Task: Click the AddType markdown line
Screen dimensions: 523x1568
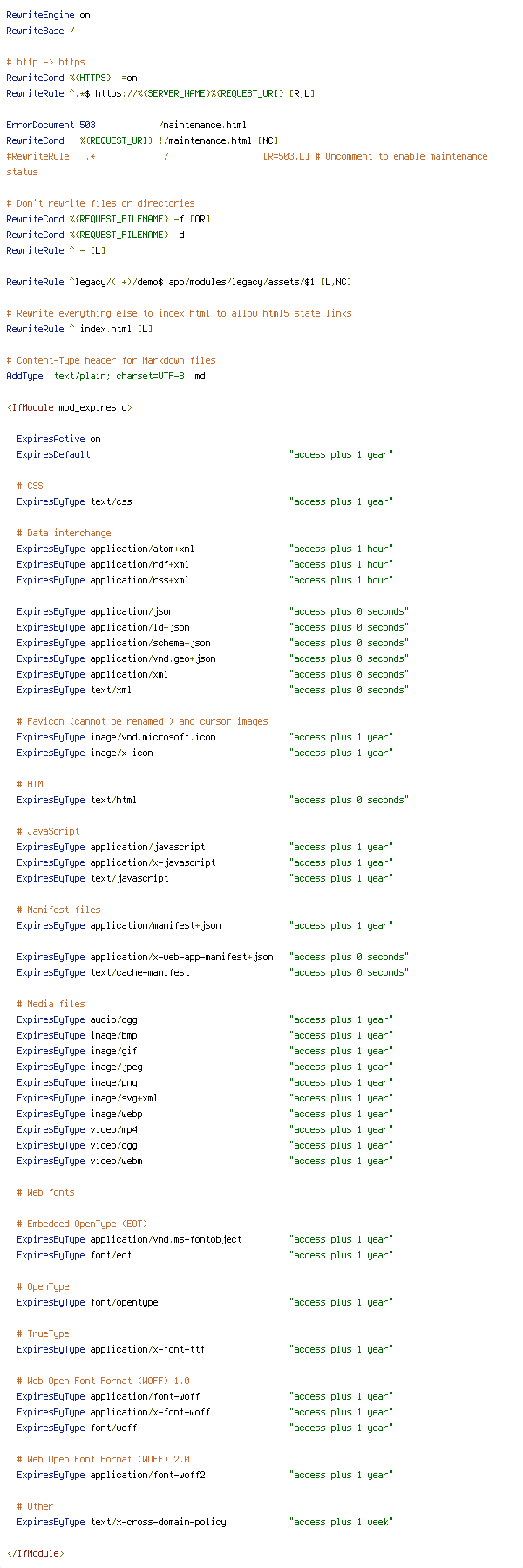Action: tap(105, 376)
